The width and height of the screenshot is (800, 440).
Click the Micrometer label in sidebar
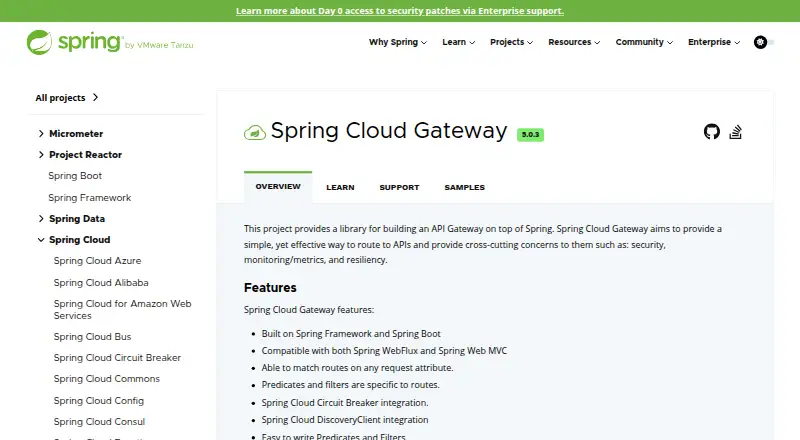pos(76,134)
